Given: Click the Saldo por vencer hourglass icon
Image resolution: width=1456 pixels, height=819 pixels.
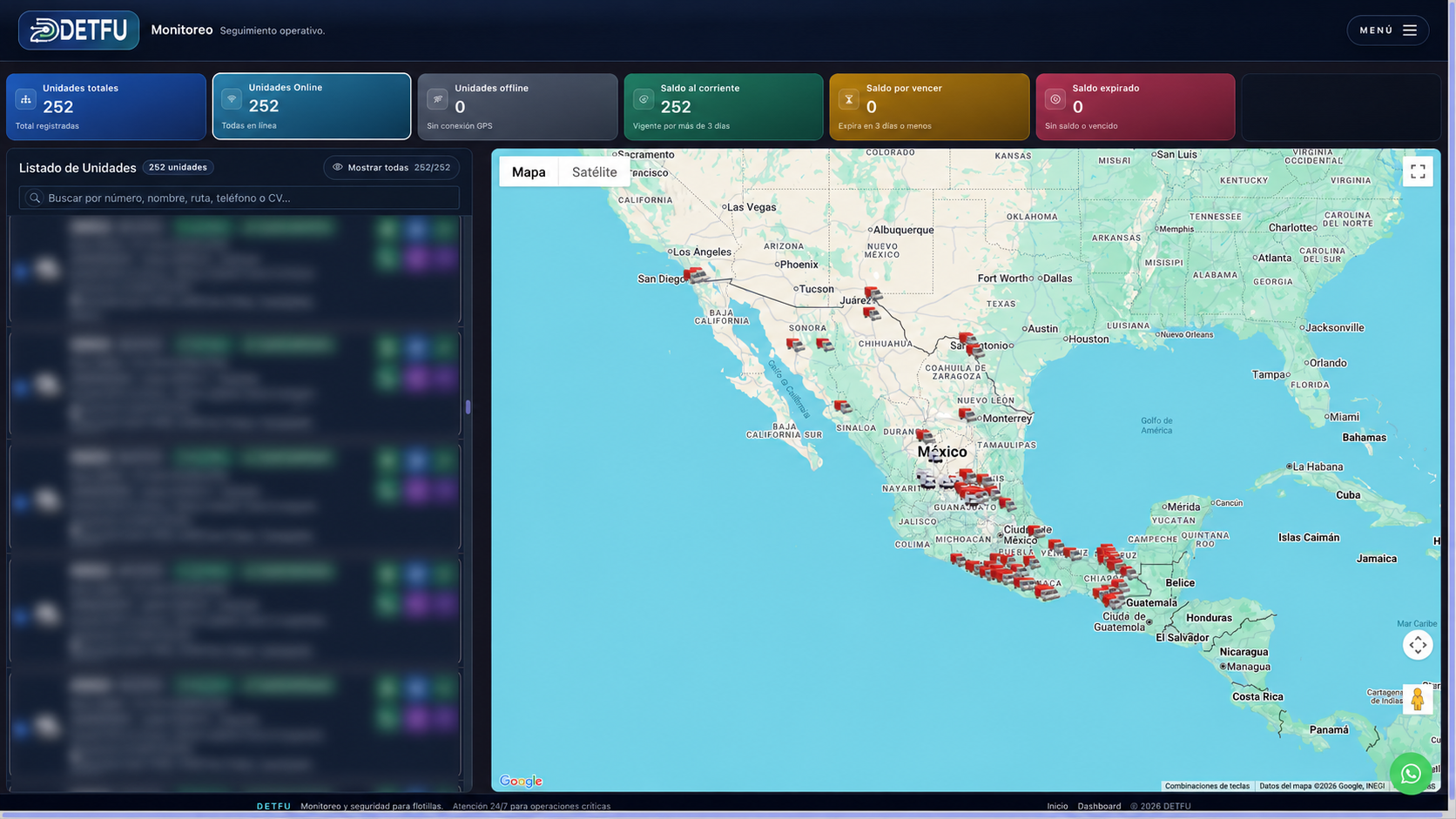Looking at the screenshot, I should (x=849, y=99).
